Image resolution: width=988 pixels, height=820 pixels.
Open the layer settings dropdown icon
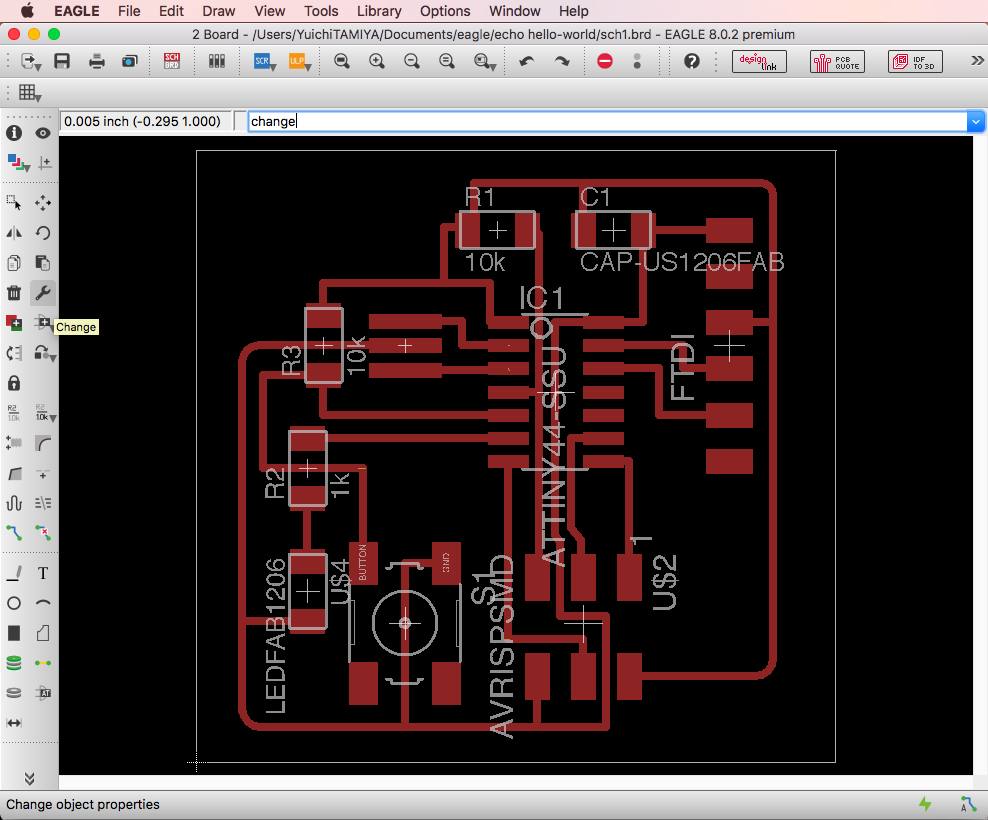click(x=18, y=164)
